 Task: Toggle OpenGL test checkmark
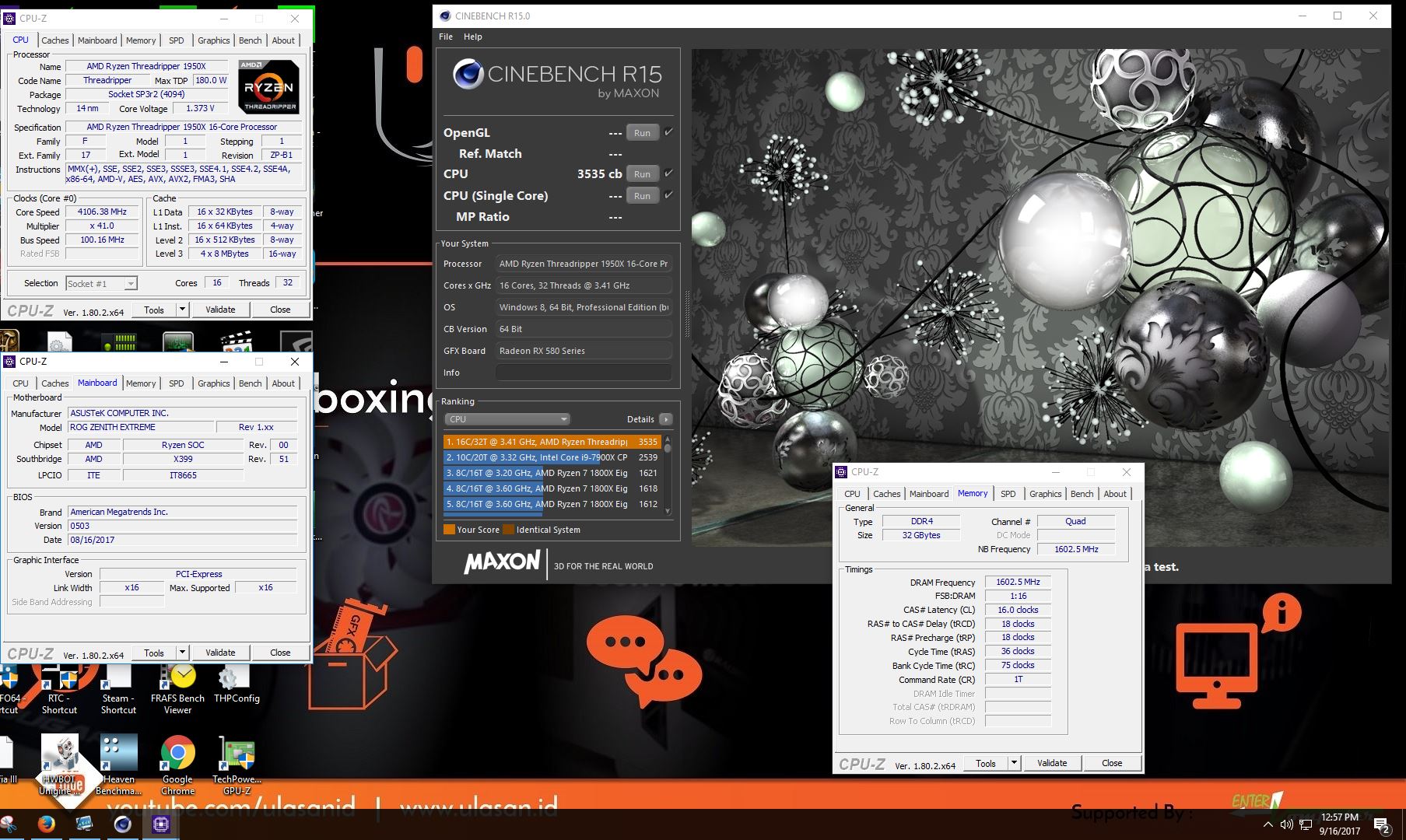668,132
